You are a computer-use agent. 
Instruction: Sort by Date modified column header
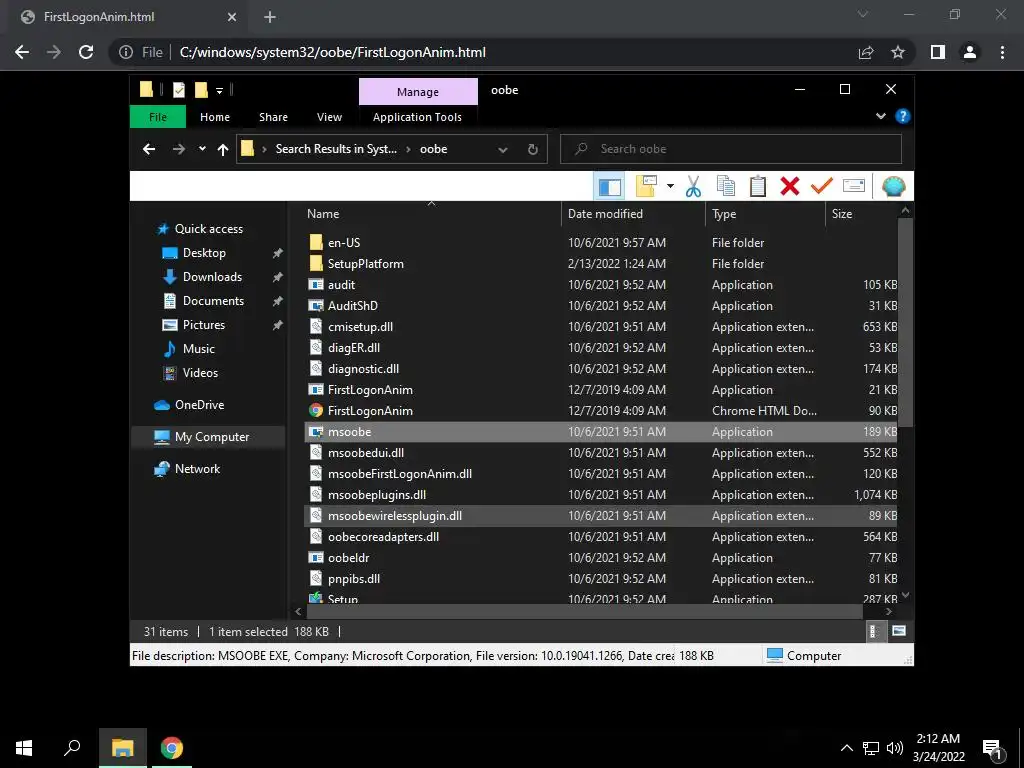pos(633,214)
